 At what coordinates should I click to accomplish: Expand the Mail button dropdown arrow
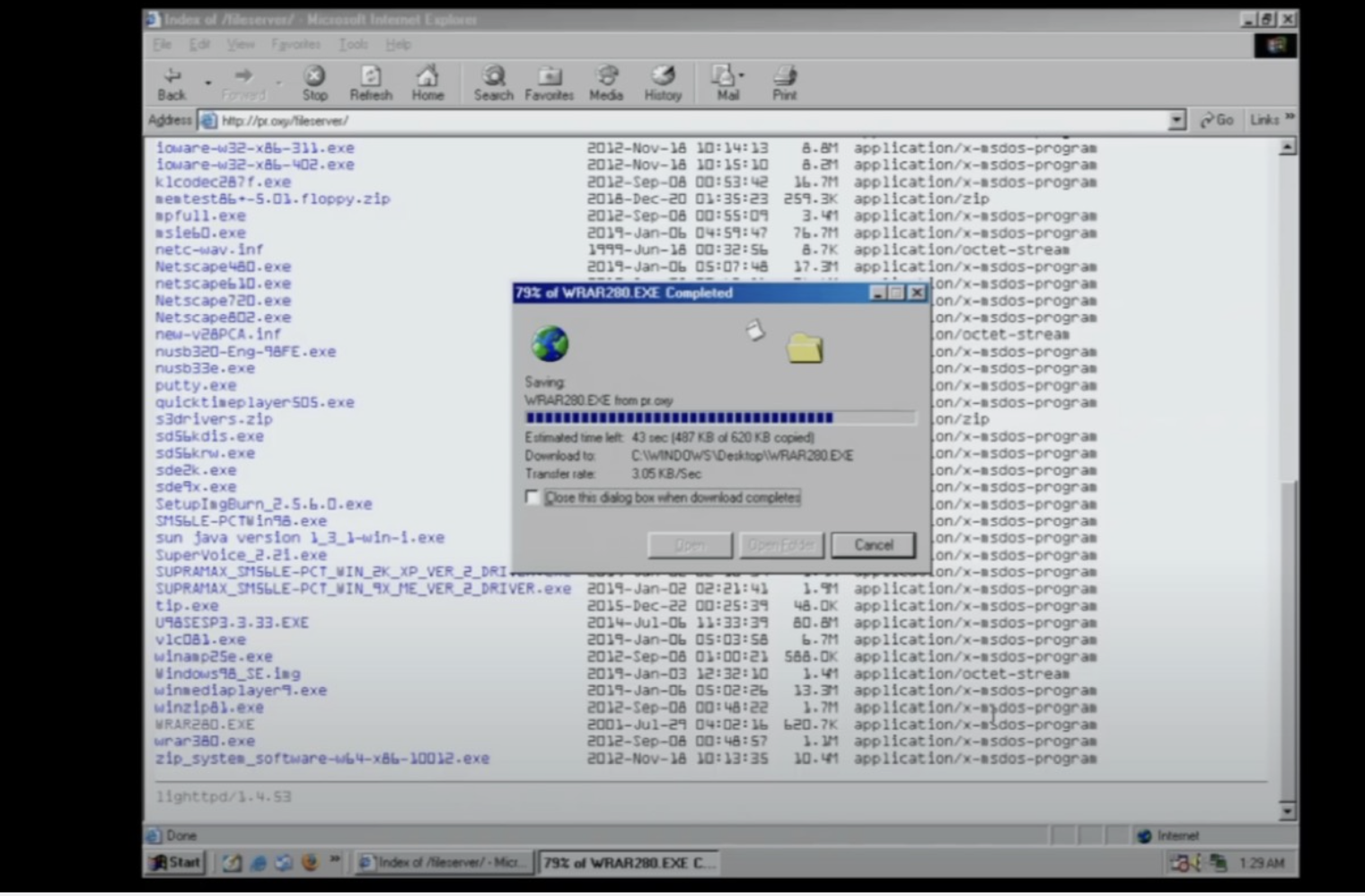(x=742, y=75)
